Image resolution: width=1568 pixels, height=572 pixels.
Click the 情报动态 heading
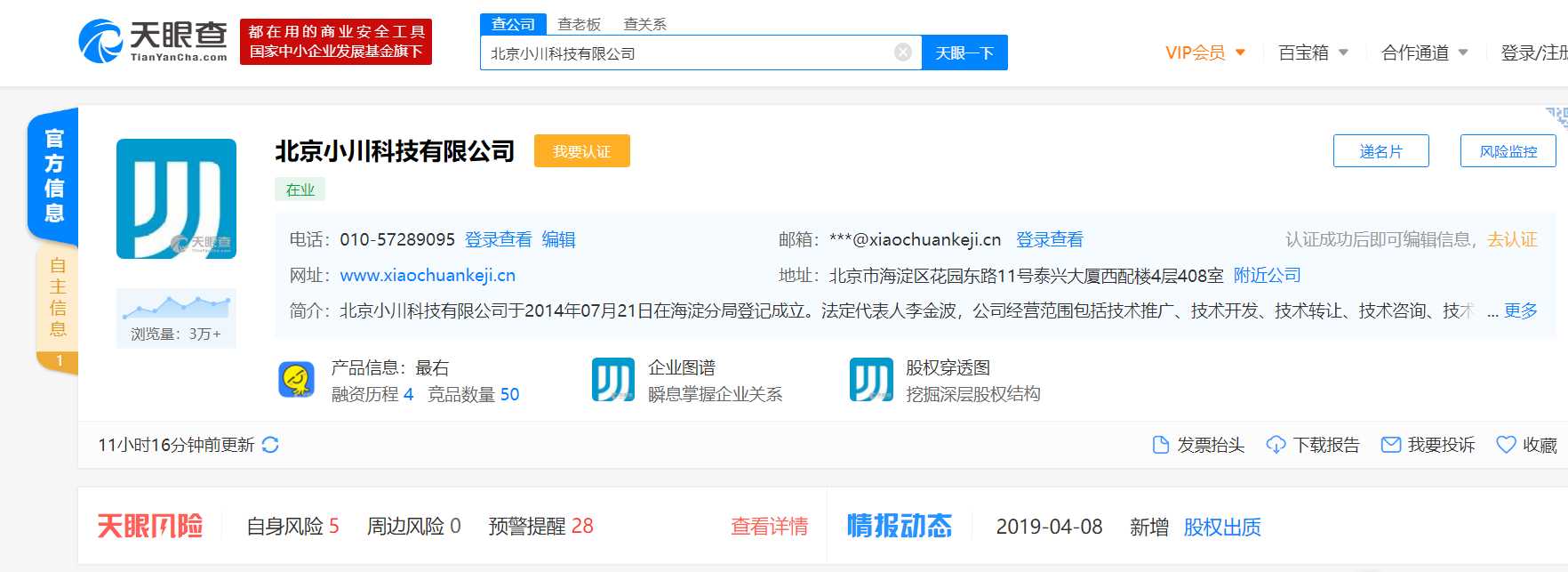tap(900, 526)
